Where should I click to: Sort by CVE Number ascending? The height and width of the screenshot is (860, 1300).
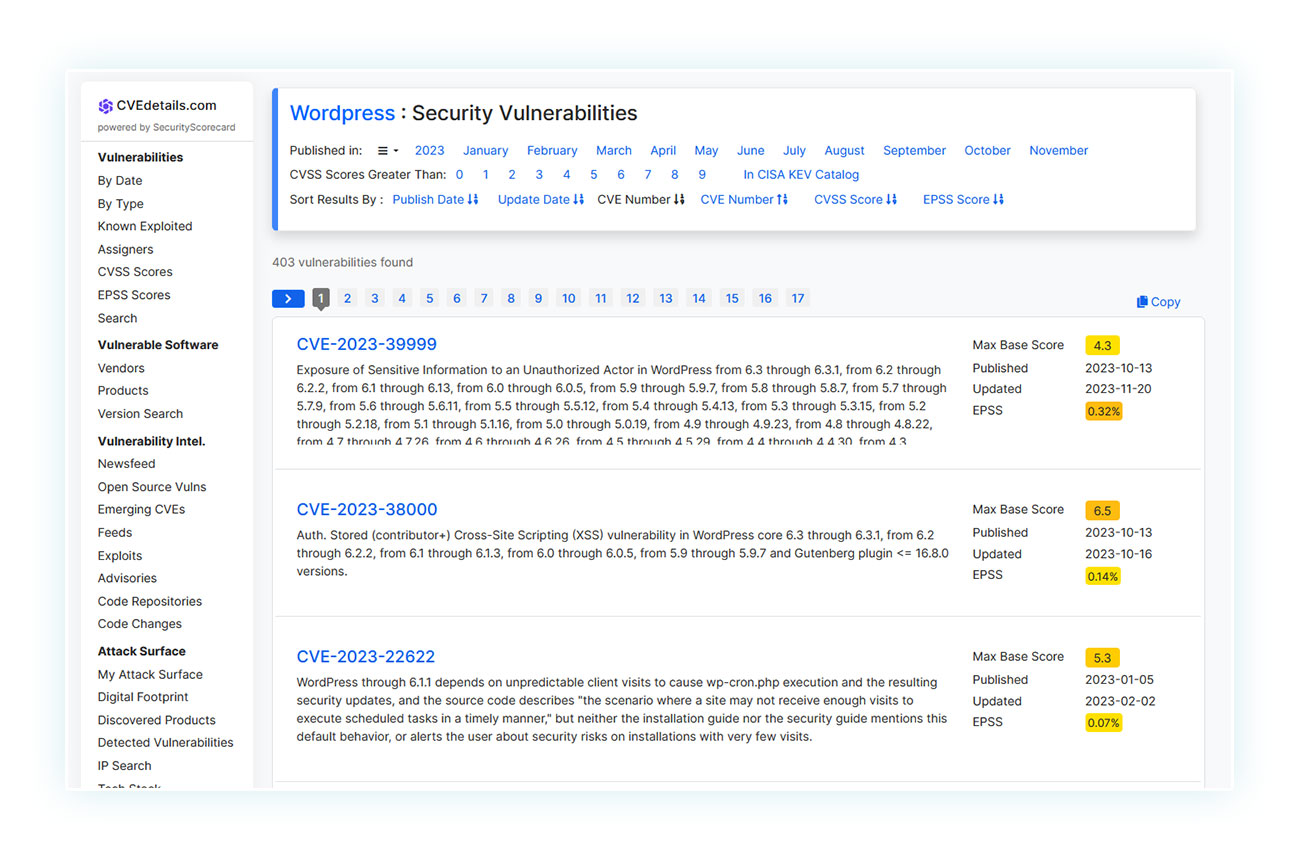(x=744, y=200)
